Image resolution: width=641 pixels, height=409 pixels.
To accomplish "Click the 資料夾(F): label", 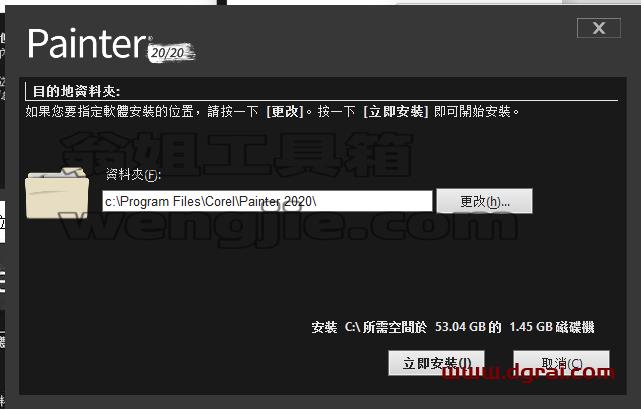I will click(134, 175).
